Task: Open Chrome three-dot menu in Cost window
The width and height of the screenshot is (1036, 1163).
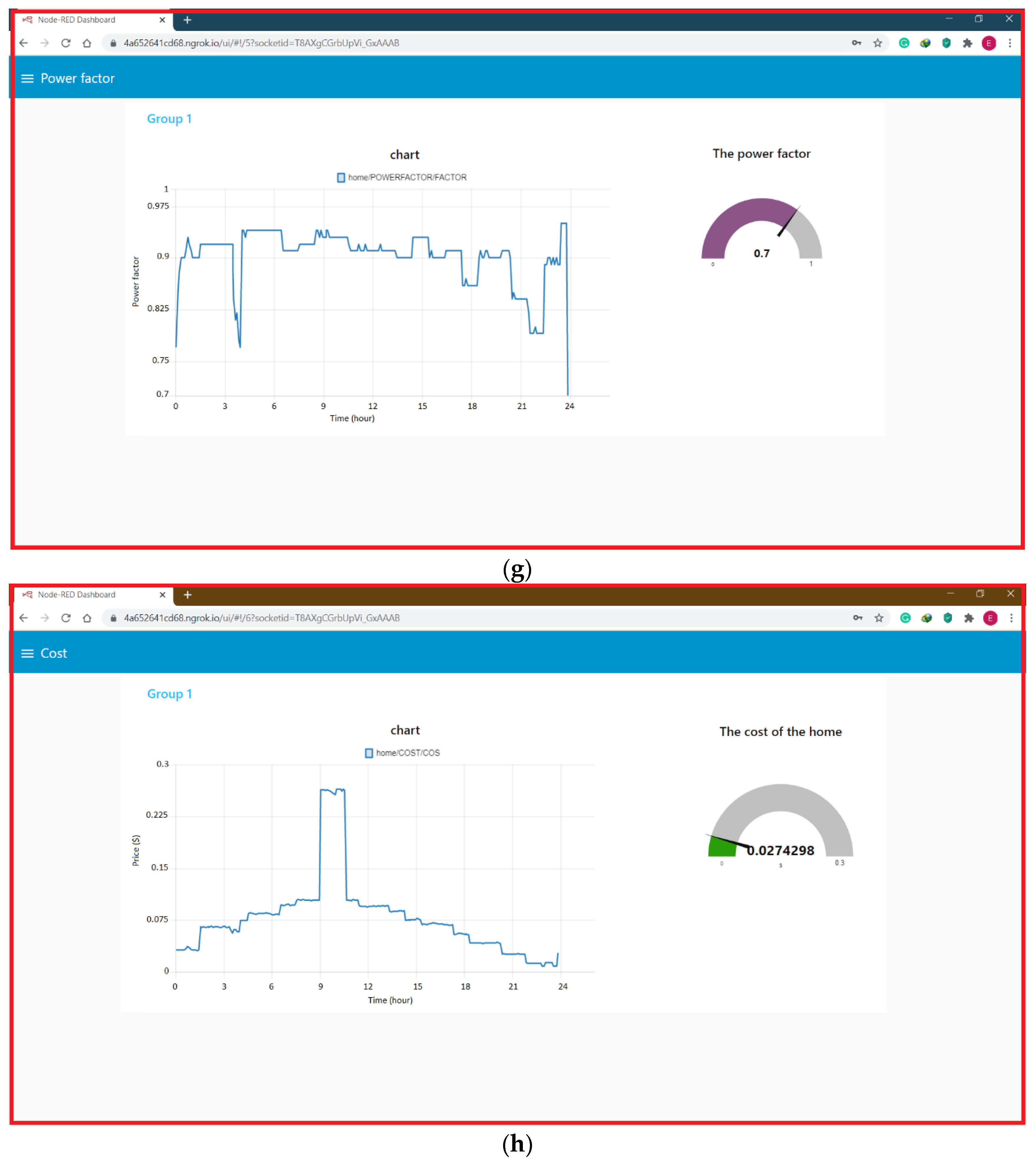Action: click(1012, 618)
